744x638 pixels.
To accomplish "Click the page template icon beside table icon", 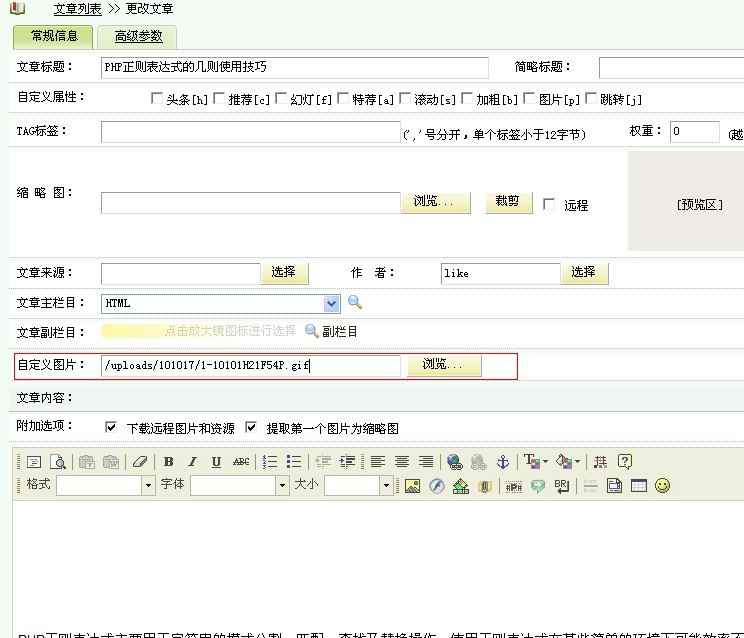I will [x=614, y=486].
